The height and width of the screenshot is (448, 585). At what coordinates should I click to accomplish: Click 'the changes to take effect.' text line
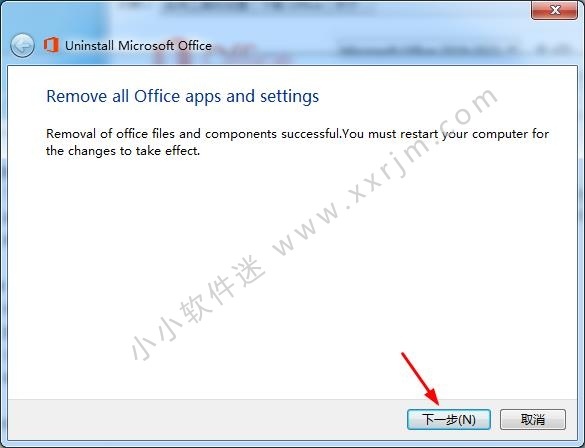123,151
